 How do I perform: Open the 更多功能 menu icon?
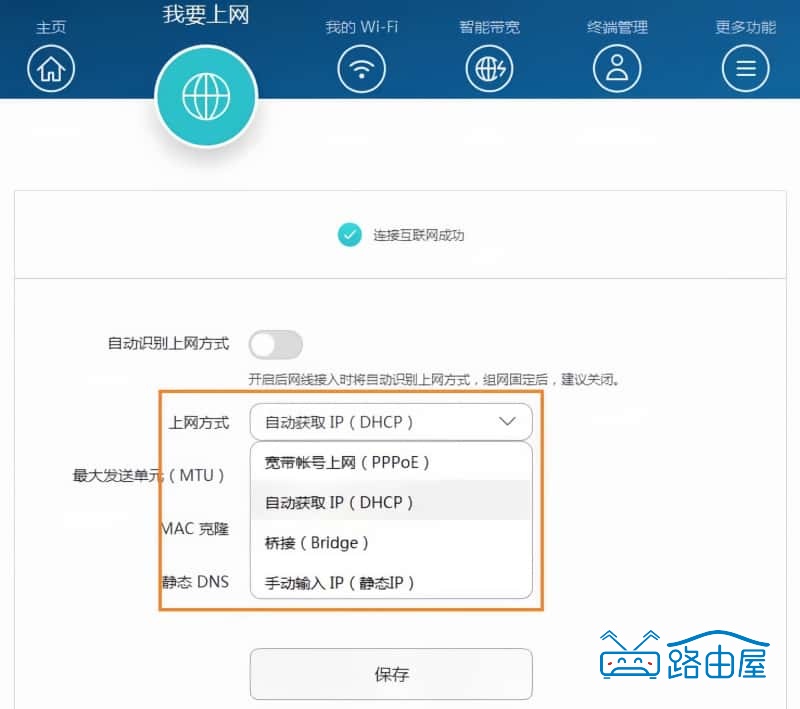(x=745, y=69)
